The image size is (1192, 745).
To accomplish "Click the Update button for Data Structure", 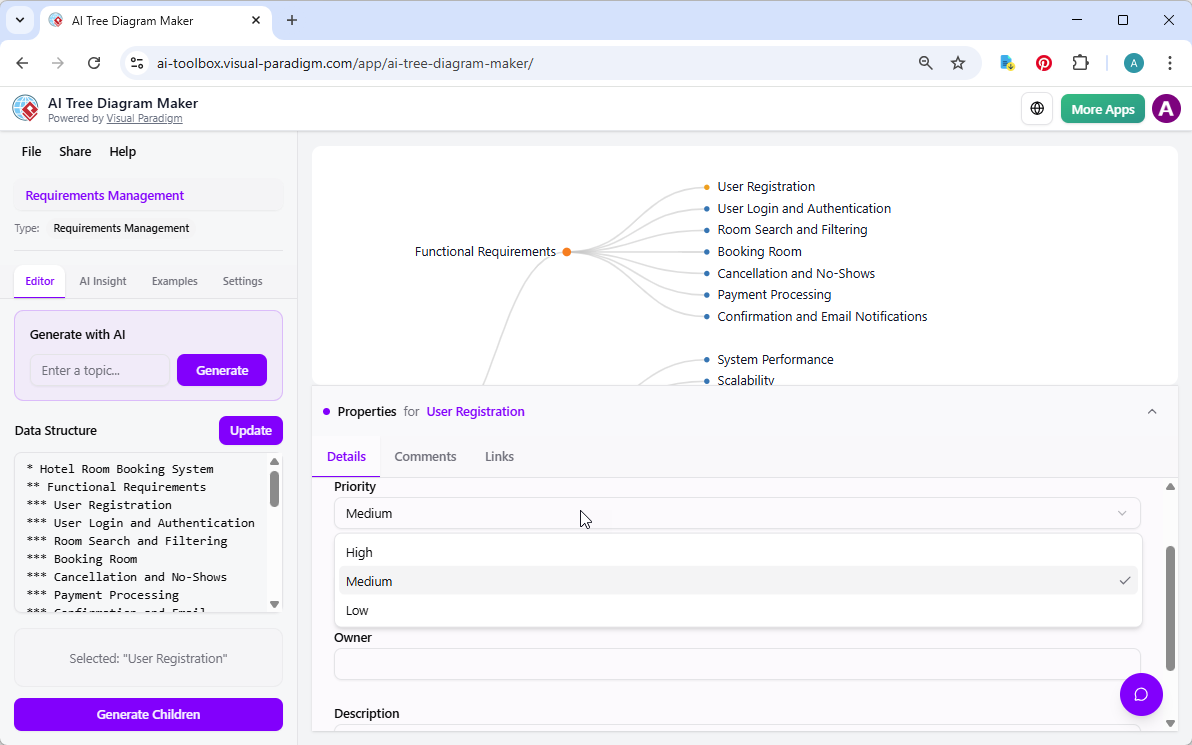I will [x=250, y=430].
